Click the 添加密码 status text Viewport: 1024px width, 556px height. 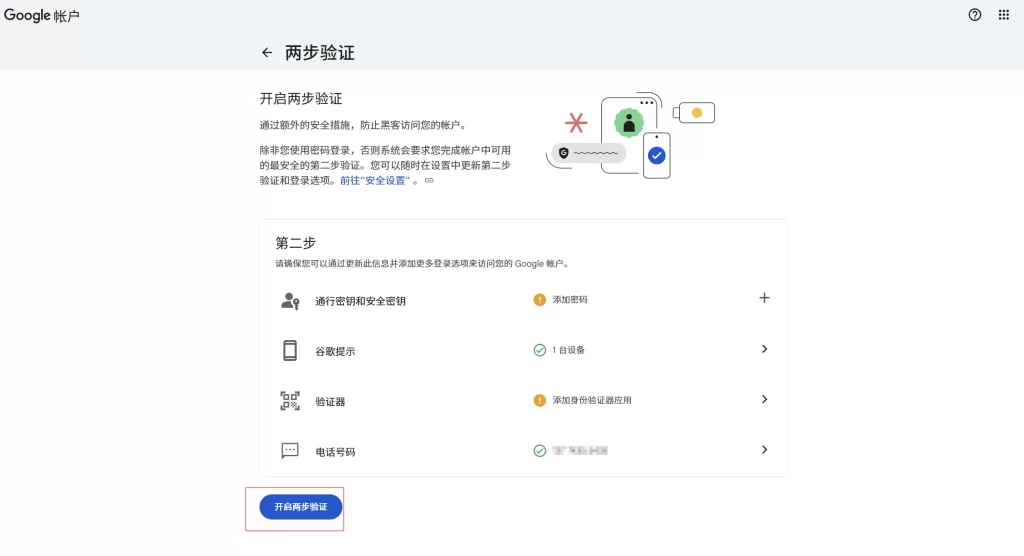569,300
